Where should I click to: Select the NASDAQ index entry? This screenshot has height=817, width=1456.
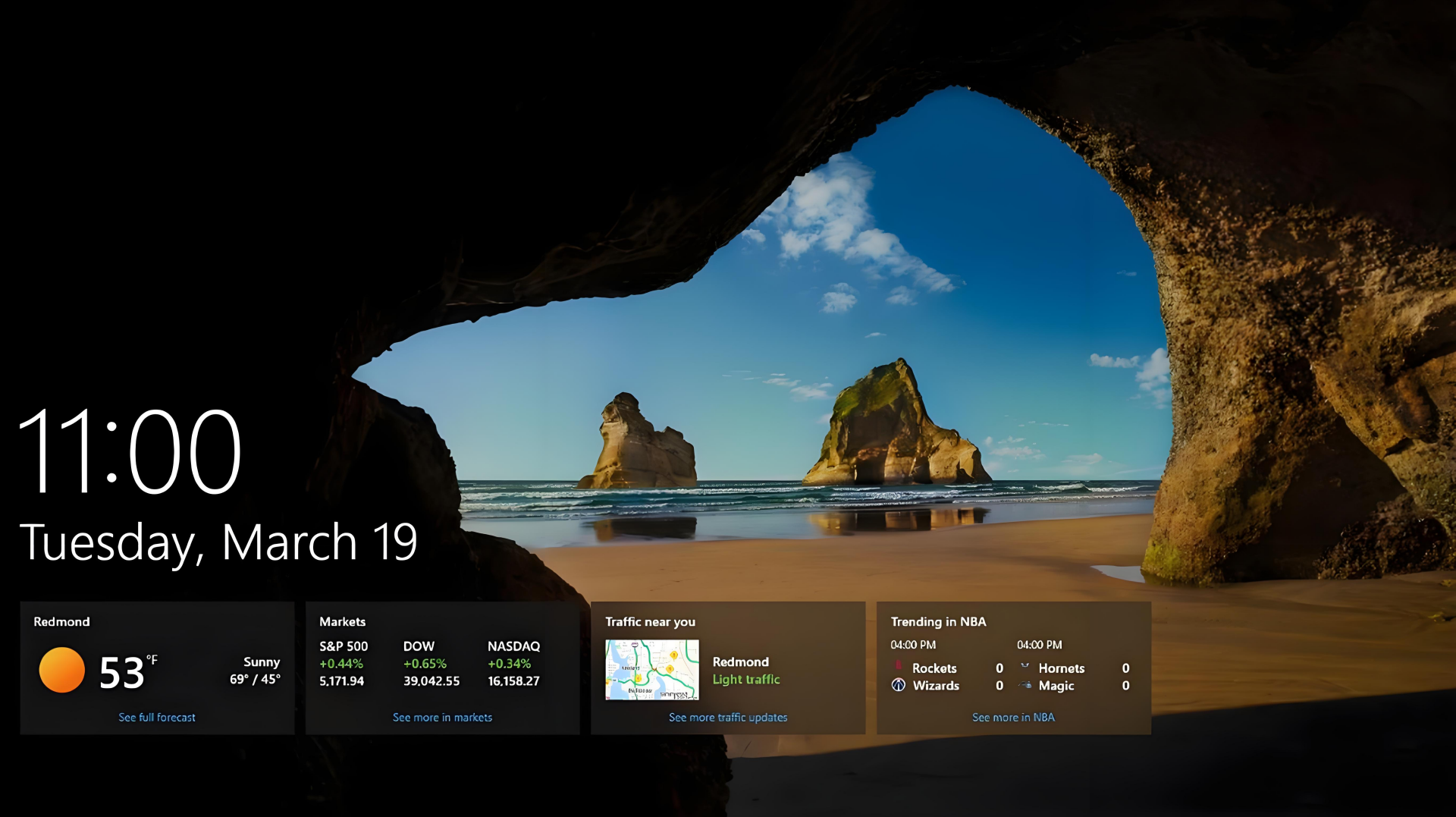point(513,663)
